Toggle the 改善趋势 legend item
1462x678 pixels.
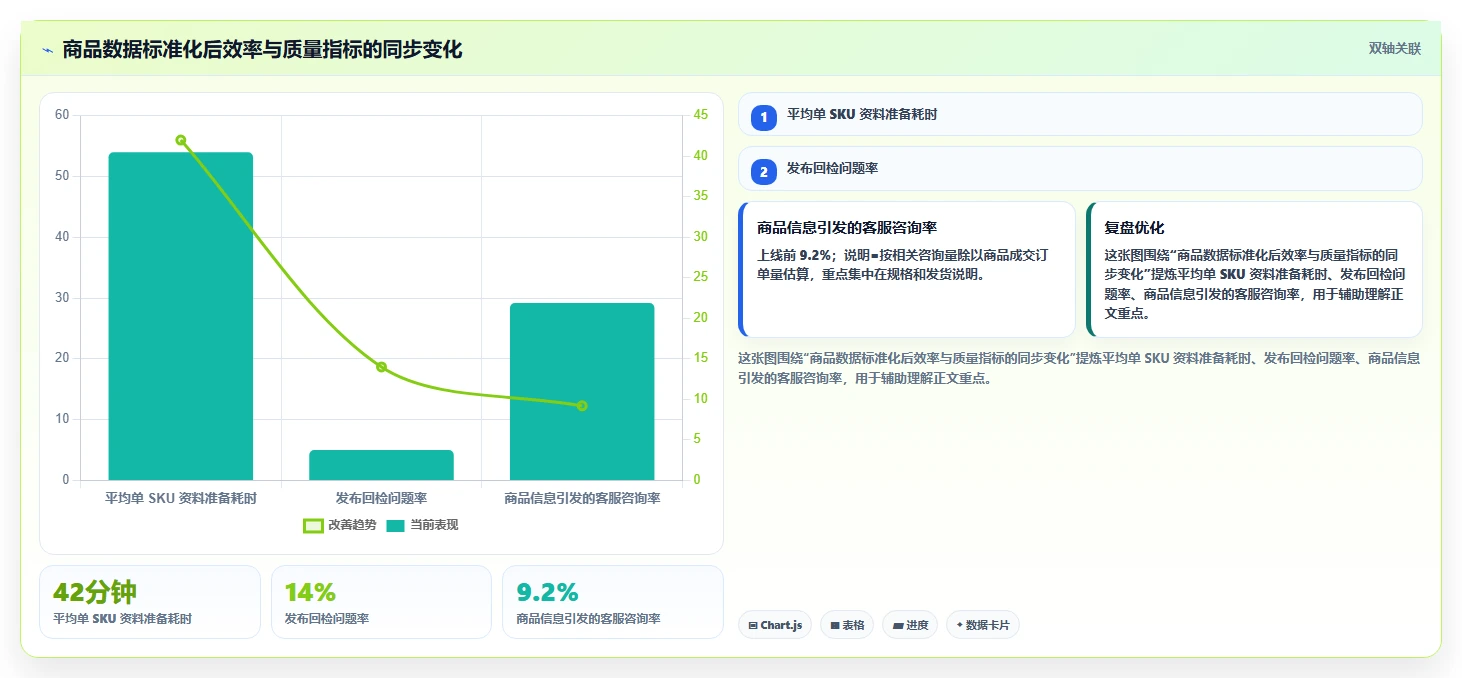pos(340,525)
